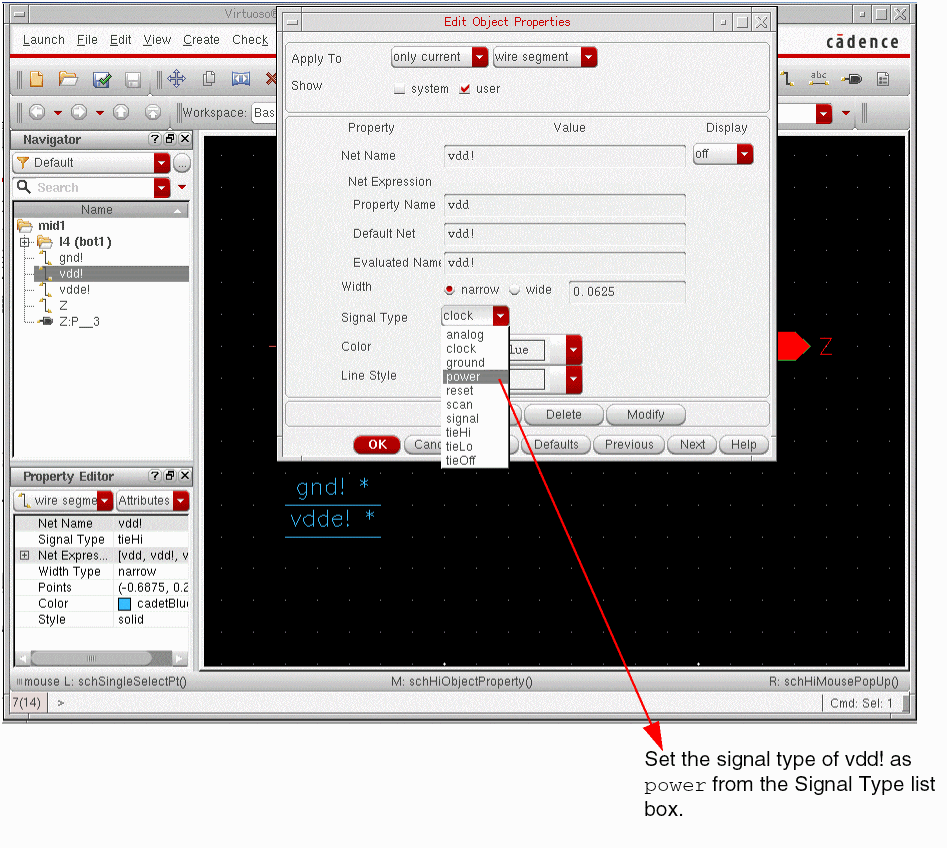This screenshot has width=947, height=848.
Task: Click the Navigator filter funnel icon
Action: click(23, 162)
